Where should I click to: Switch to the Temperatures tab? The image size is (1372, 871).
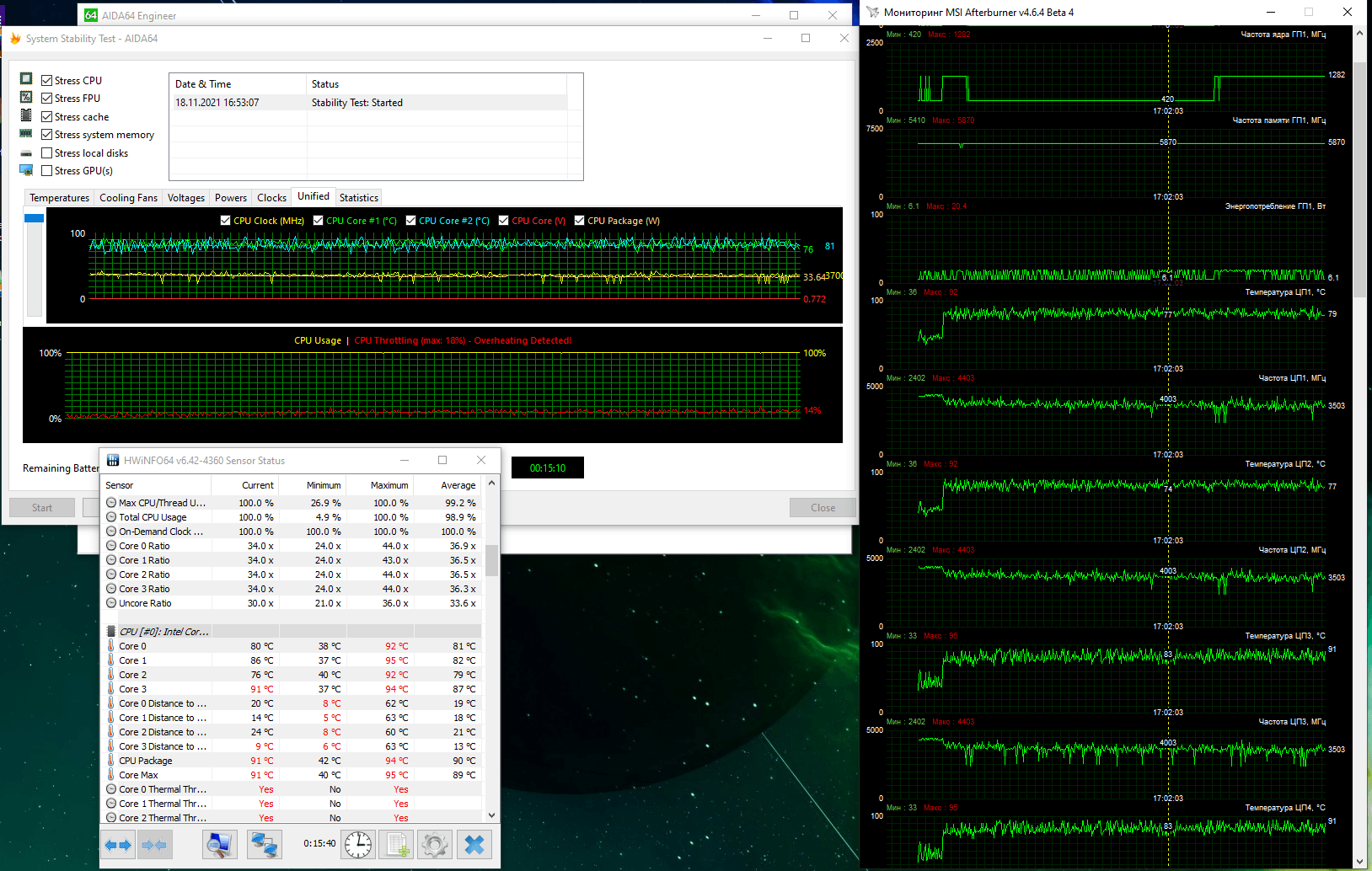(59, 198)
